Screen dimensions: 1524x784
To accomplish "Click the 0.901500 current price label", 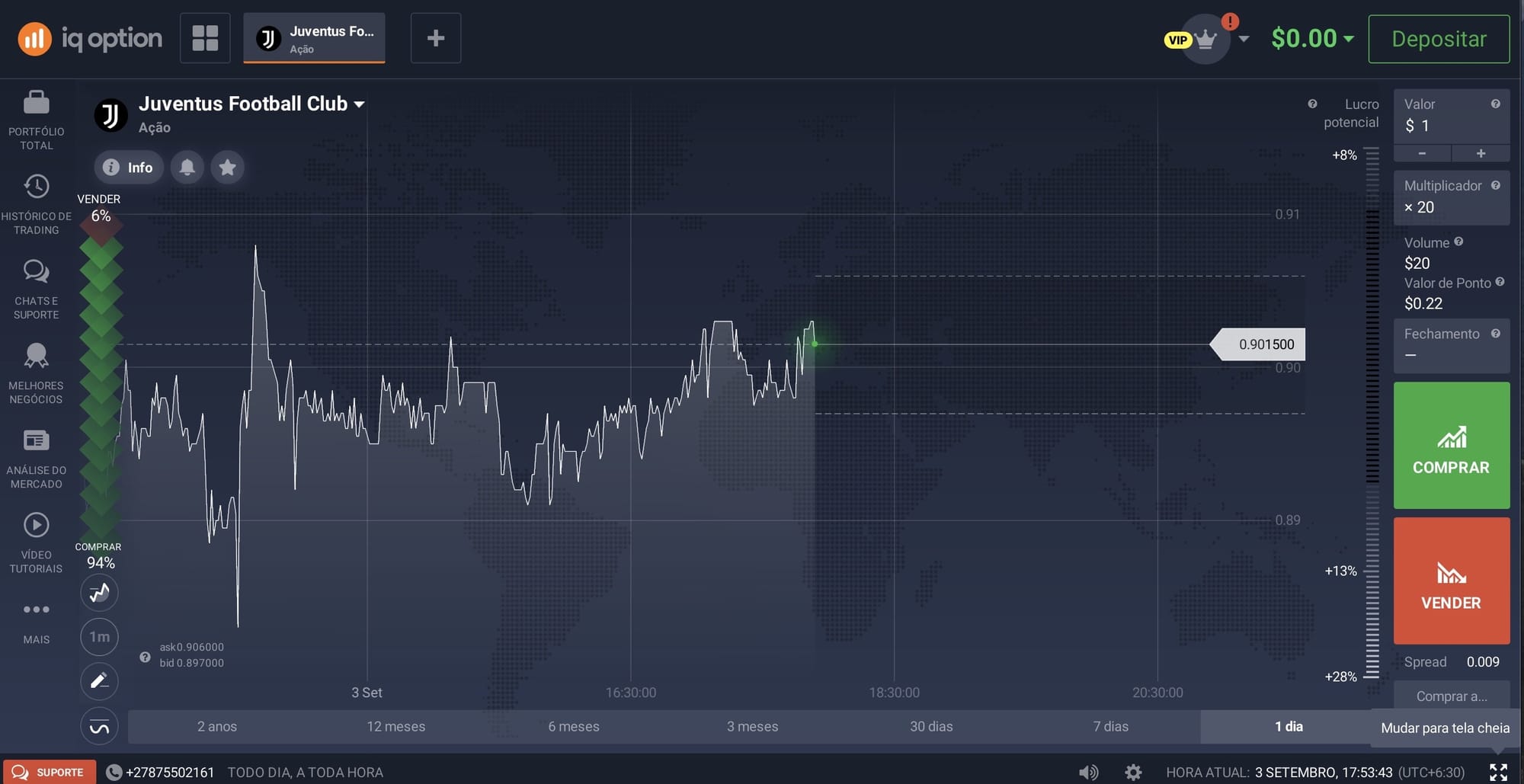I will pyautogui.click(x=1257, y=344).
